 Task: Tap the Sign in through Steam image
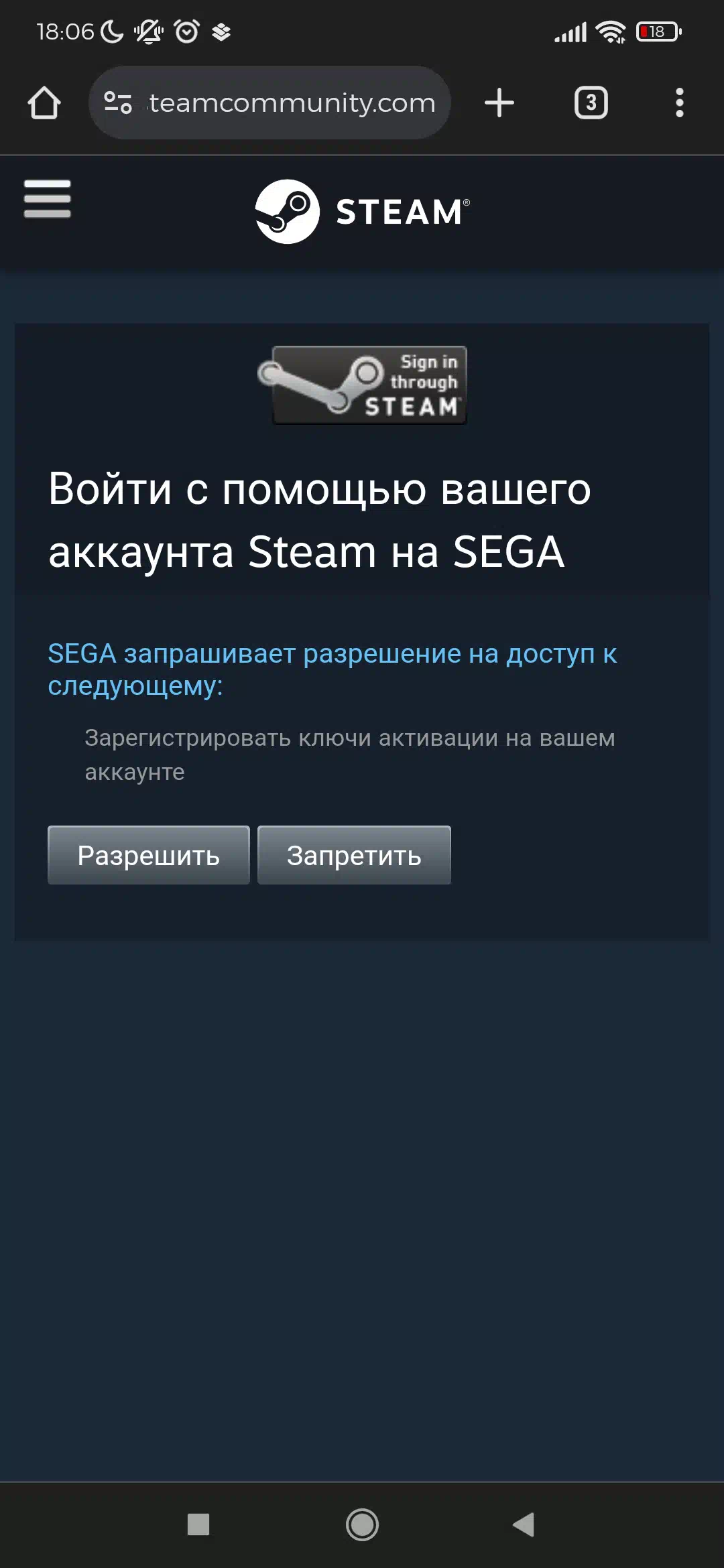tap(363, 385)
